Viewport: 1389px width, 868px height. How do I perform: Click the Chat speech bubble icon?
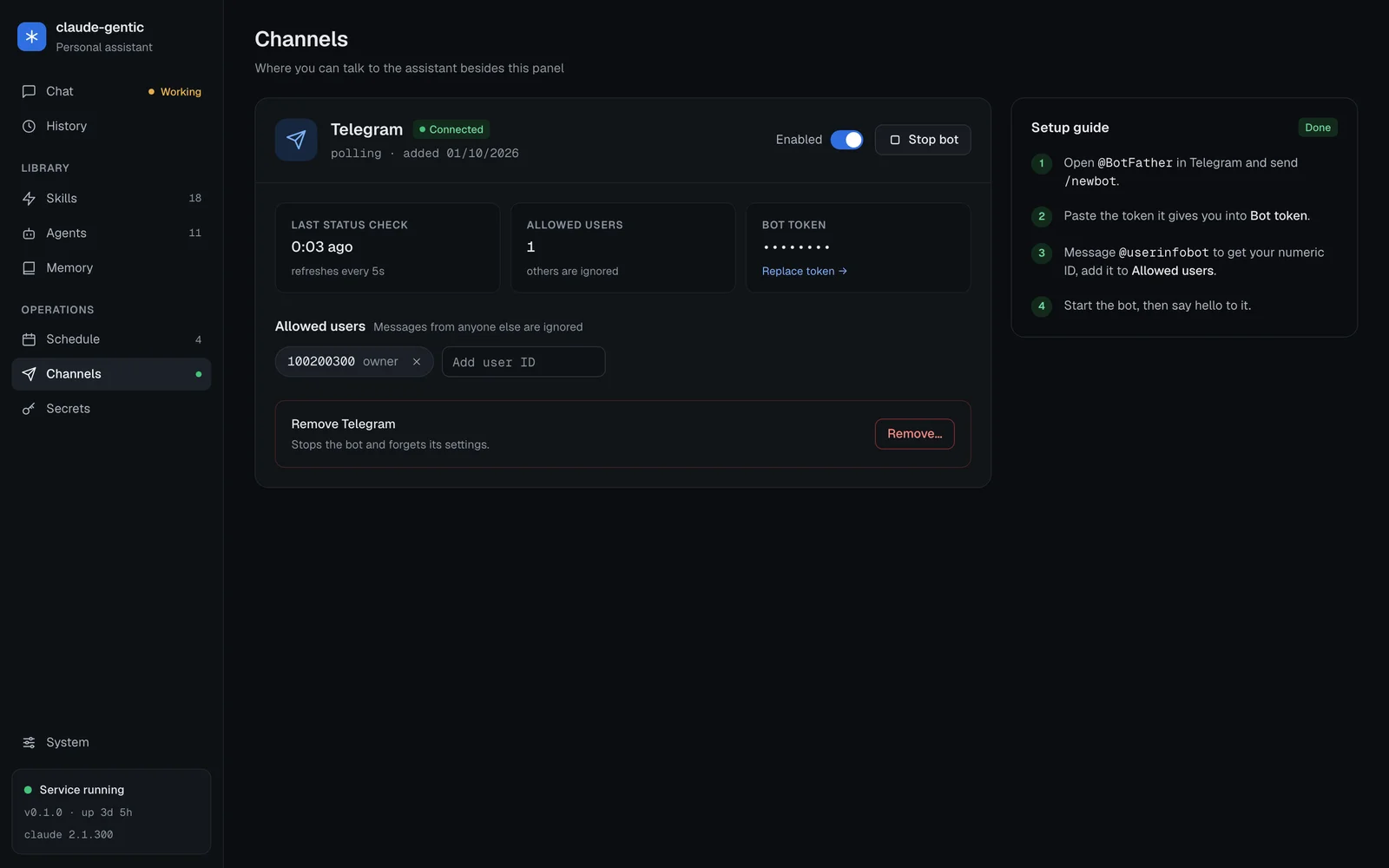point(29,91)
